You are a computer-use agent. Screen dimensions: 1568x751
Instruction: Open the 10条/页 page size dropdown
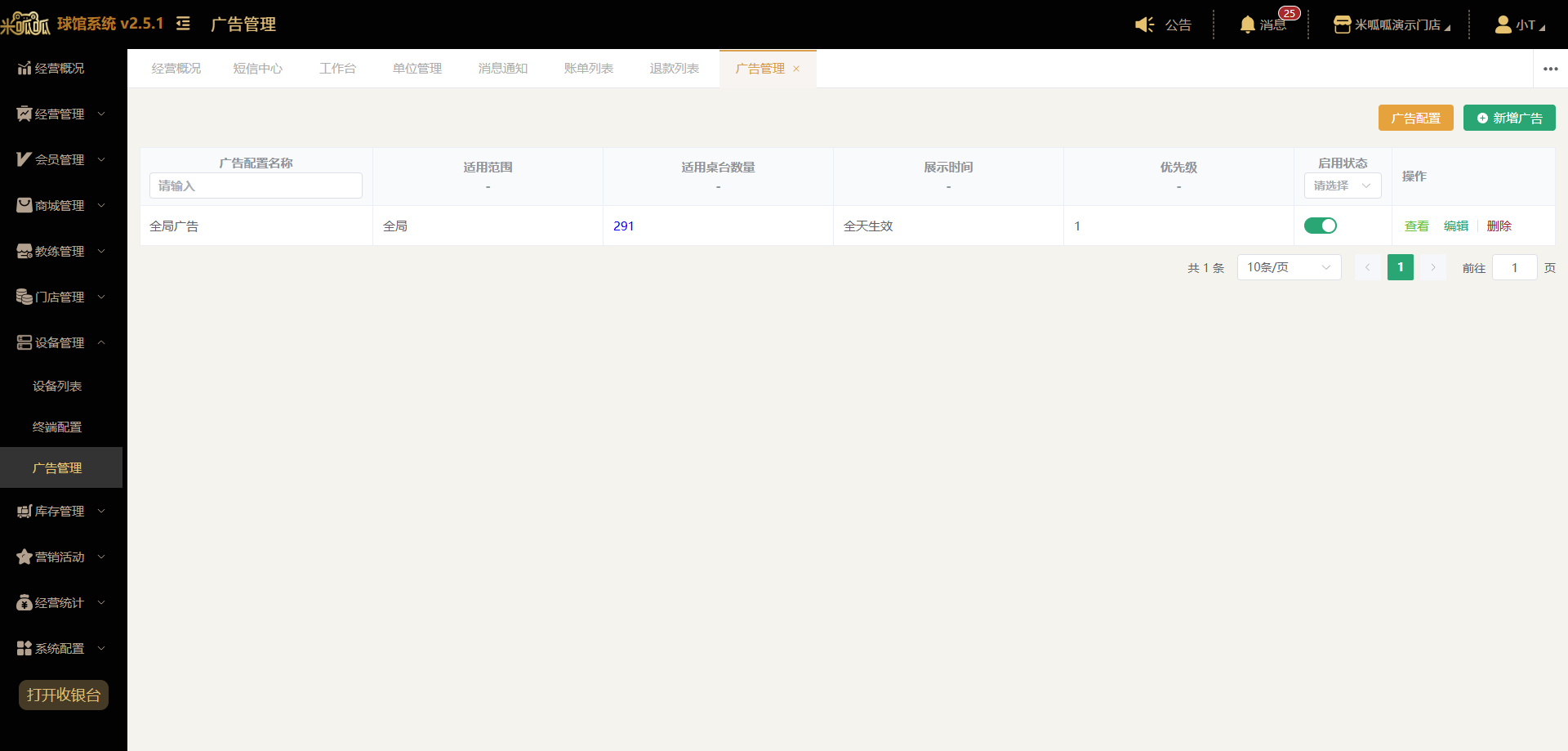tap(1289, 267)
